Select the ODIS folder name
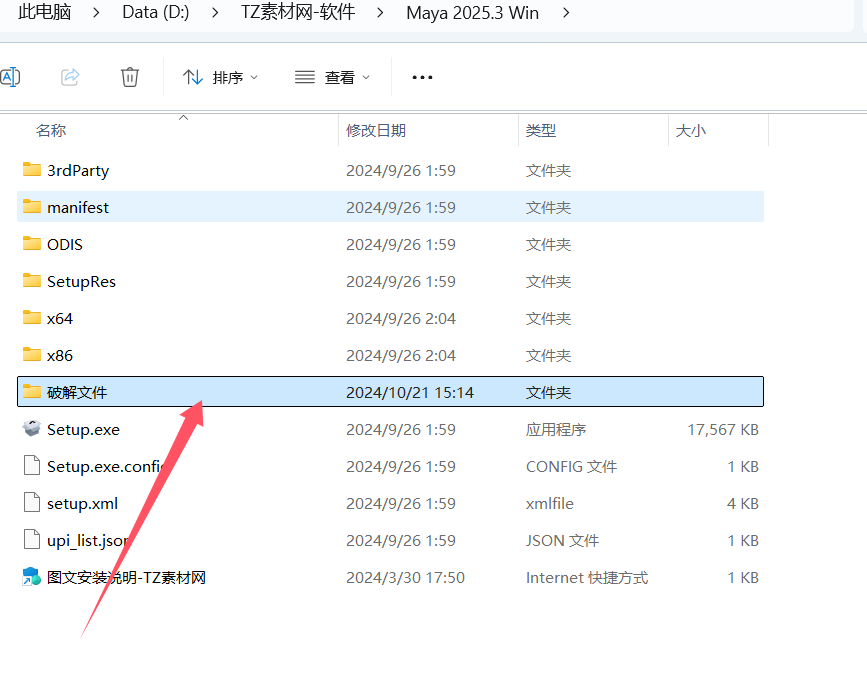This screenshot has height=678, width=867. 65,244
